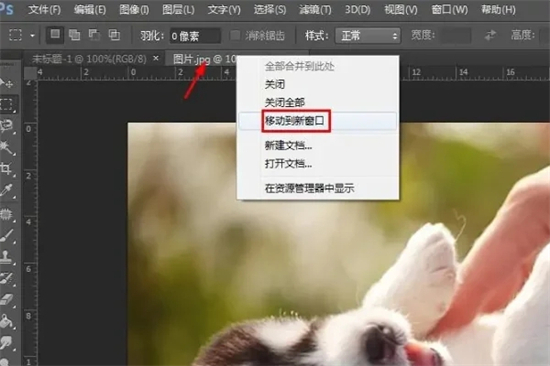This screenshot has height=366, width=550.
Task: Click the swap width and height icon
Action: [490, 35]
